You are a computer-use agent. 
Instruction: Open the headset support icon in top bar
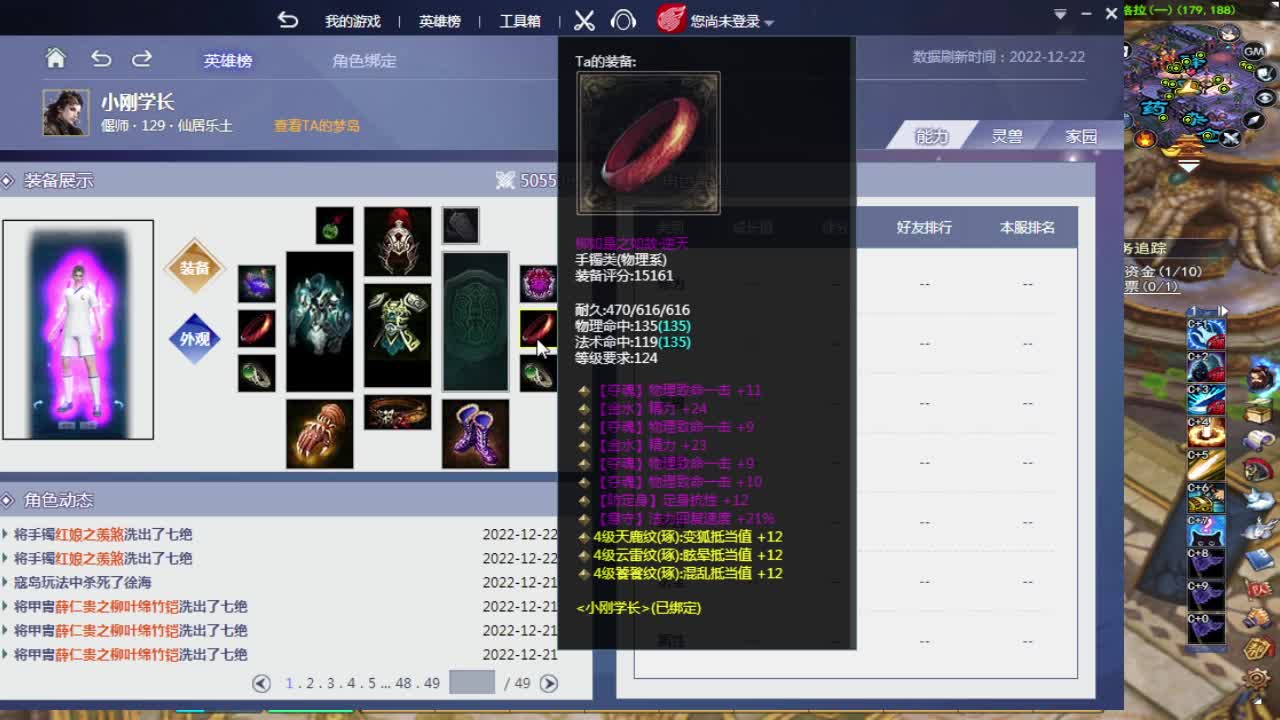623,20
